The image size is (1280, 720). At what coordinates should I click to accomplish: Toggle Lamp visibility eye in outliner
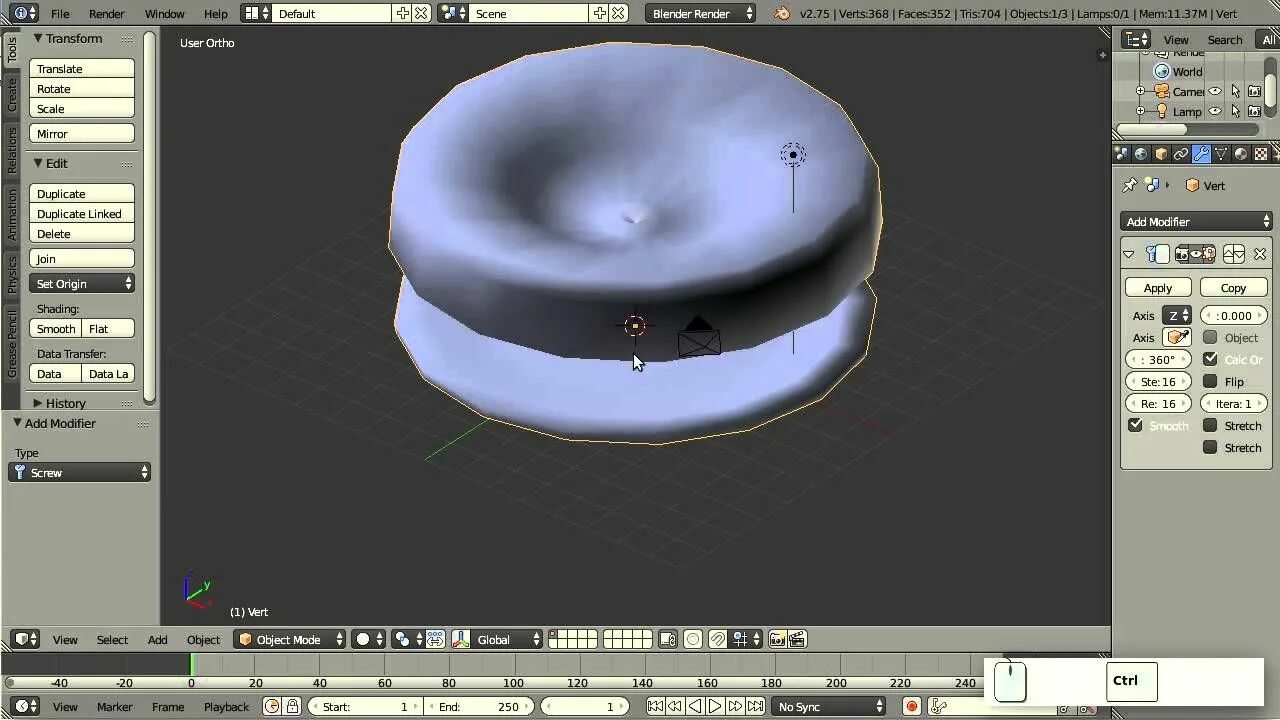(x=1215, y=112)
